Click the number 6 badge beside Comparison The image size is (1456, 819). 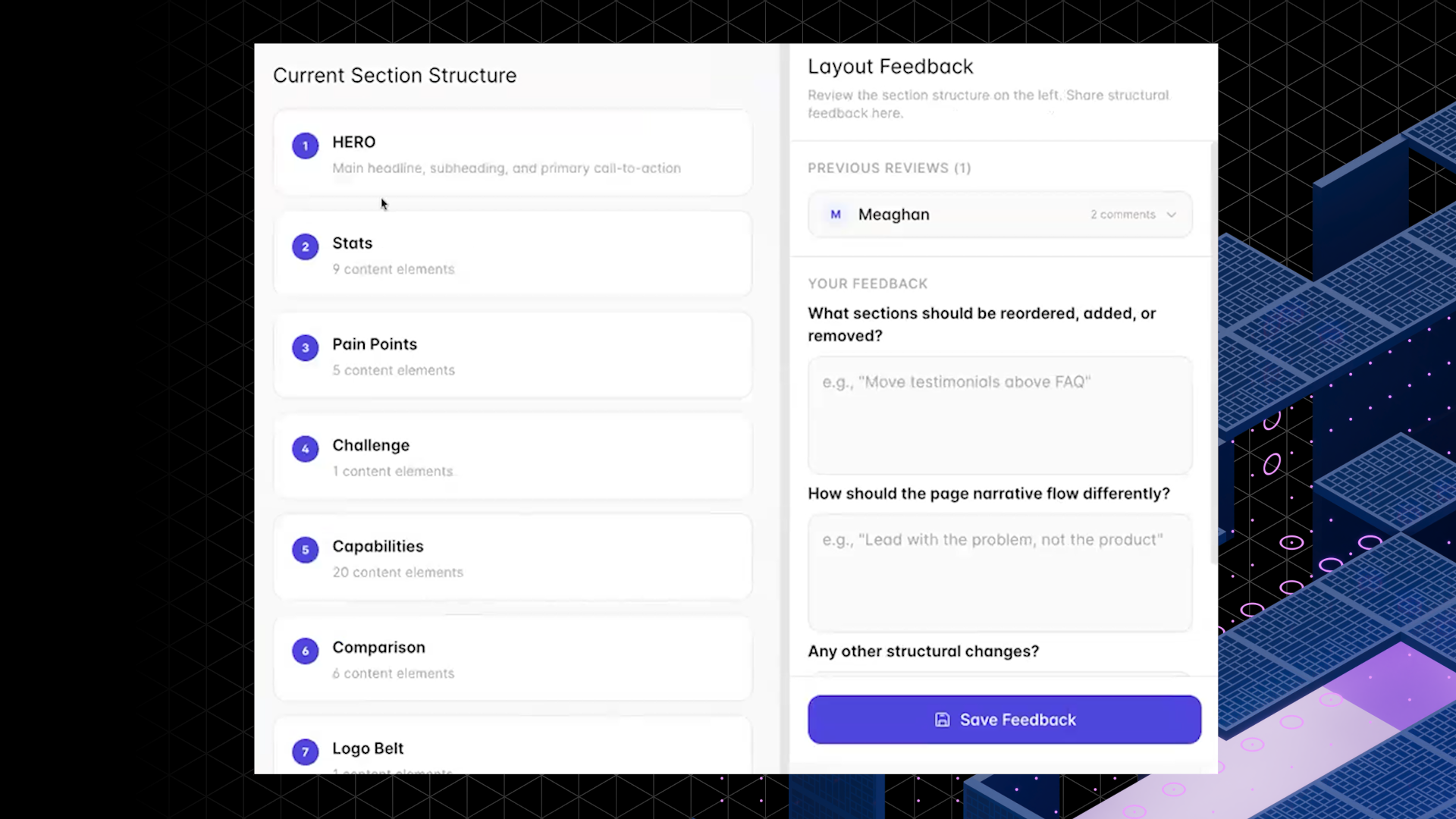click(x=305, y=651)
